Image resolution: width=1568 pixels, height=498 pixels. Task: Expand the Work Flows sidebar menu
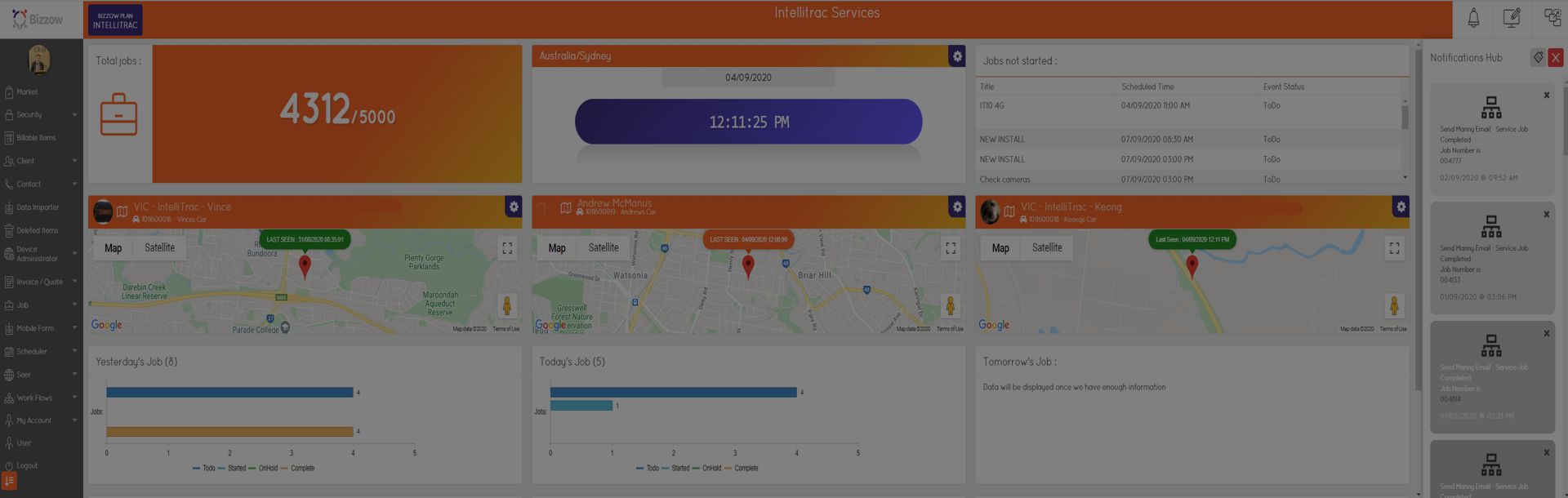click(x=41, y=398)
